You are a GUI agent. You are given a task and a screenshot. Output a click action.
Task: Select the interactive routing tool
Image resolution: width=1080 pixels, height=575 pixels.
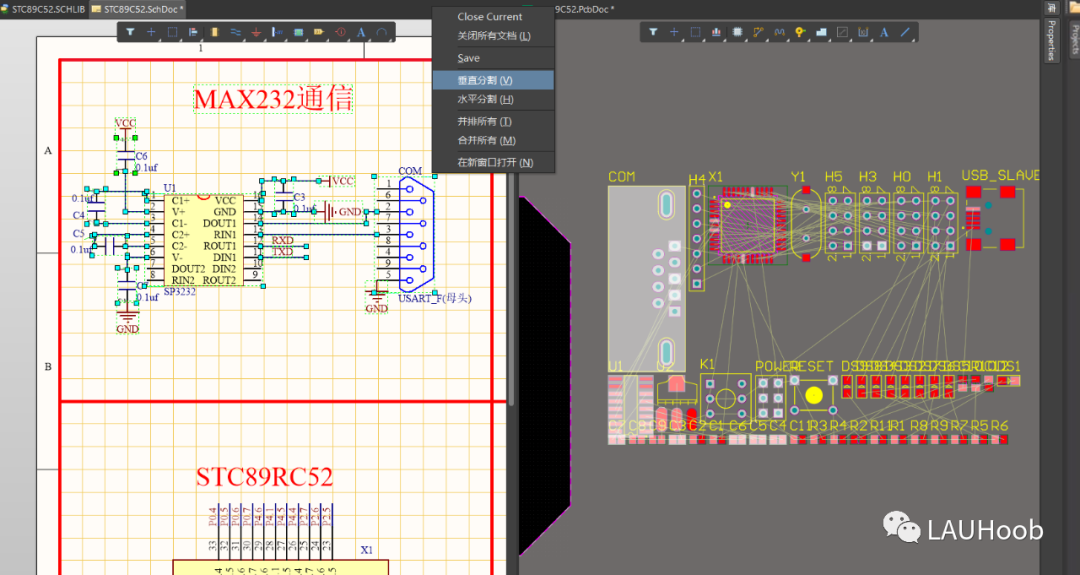tap(758, 32)
